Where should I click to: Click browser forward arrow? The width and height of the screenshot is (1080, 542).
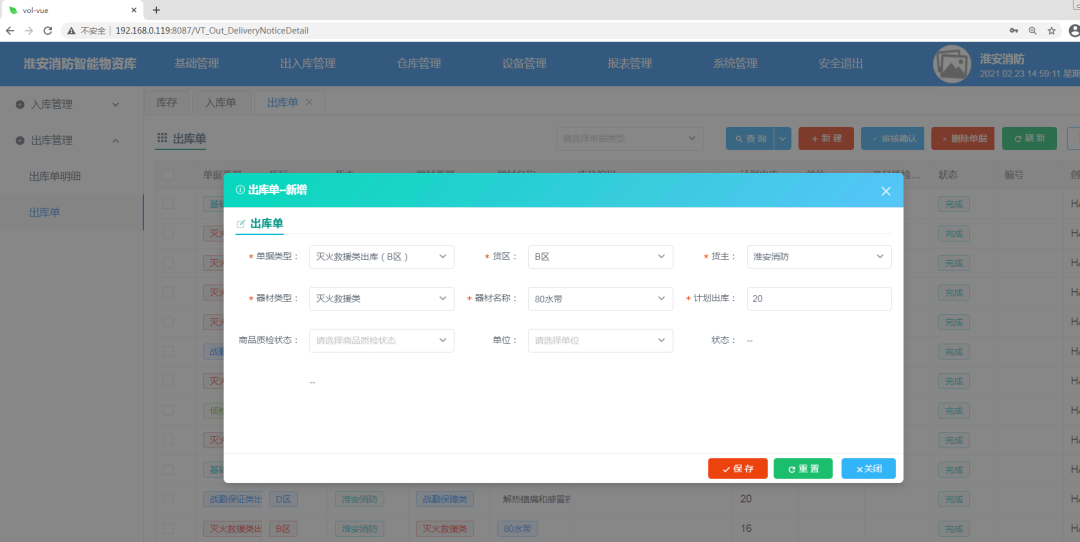coord(29,30)
